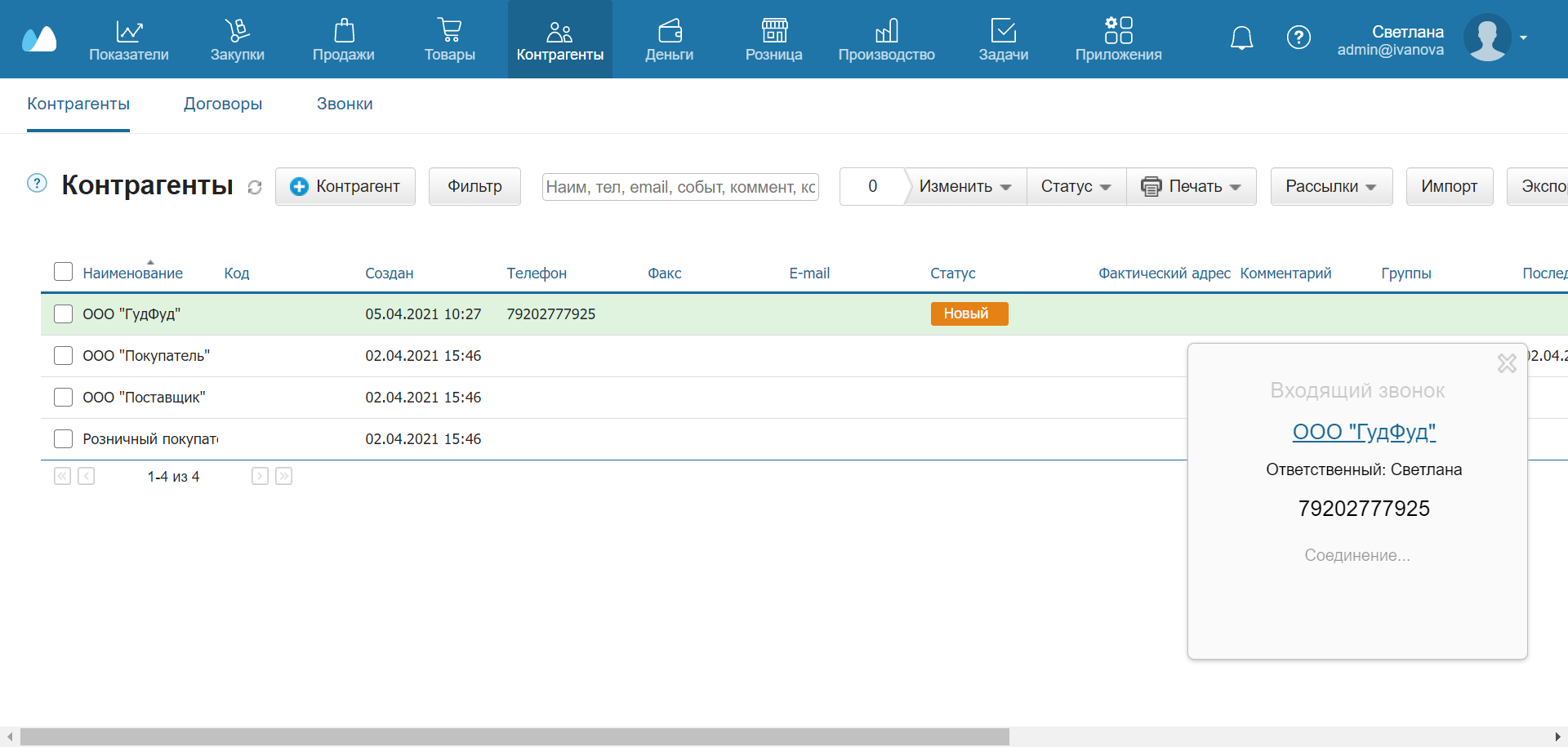Tick the ООО "Поставщик" row checkbox
1568x747 pixels.
point(63,397)
